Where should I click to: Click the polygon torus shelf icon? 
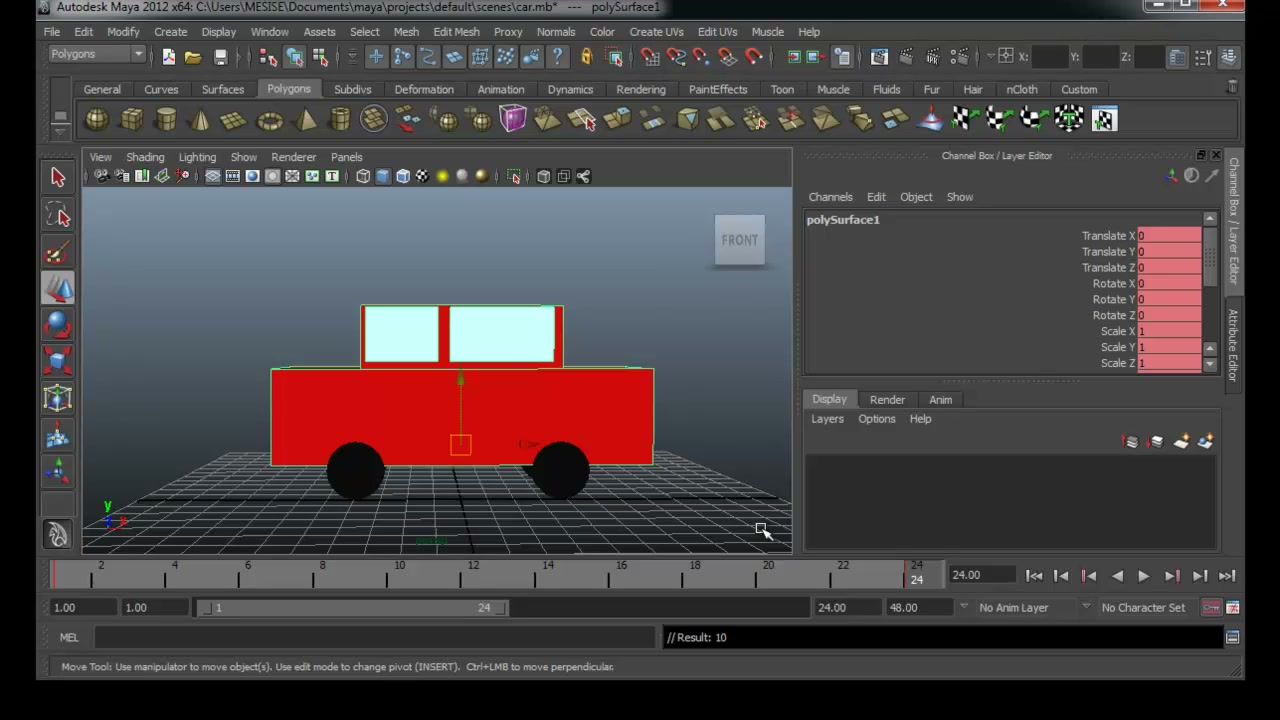(x=269, y=120)
